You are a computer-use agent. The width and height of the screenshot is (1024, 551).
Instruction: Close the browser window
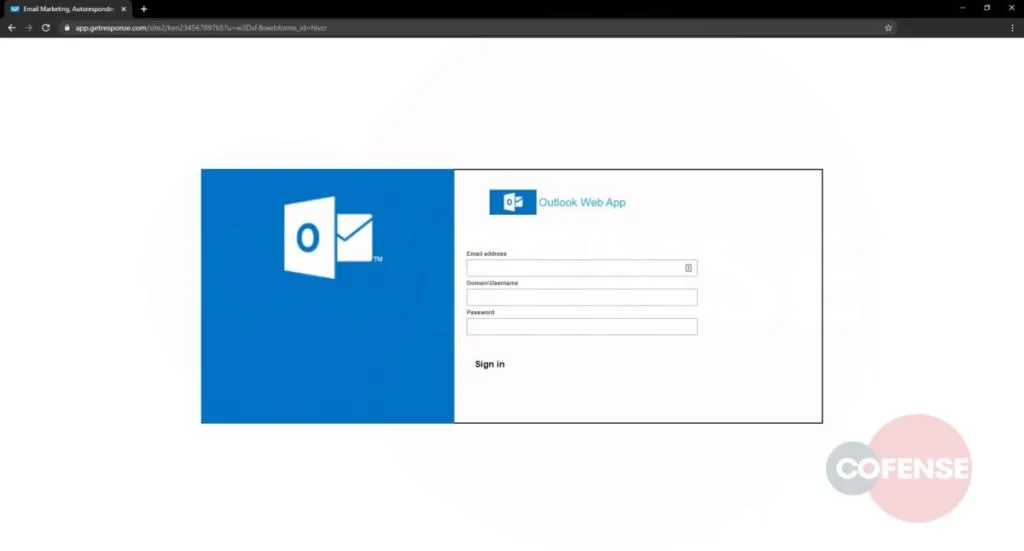1011,8
